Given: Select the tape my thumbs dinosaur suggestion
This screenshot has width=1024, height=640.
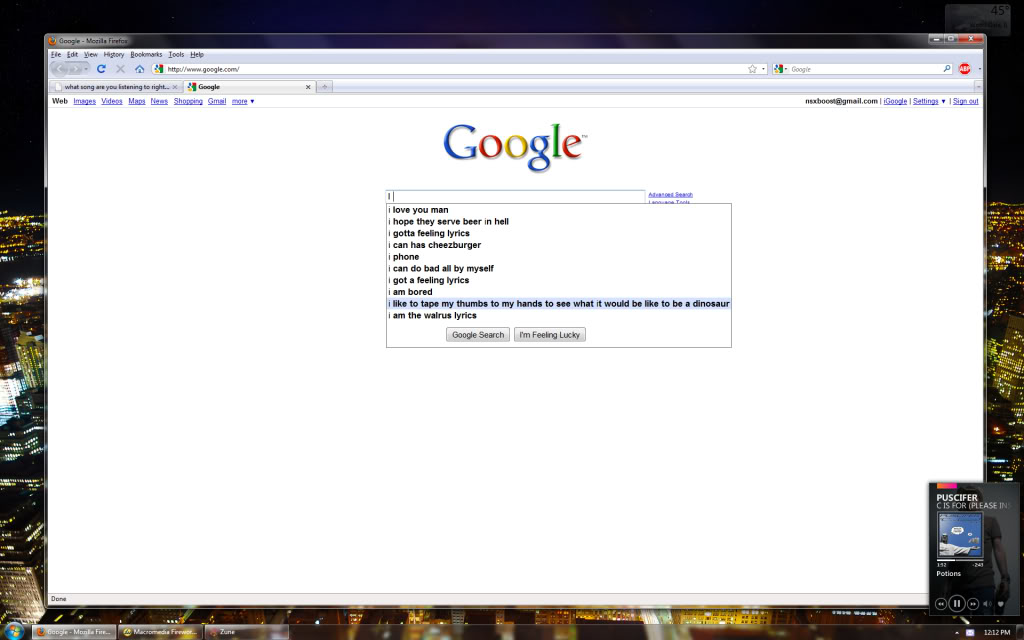Looking at the screenshot, I should pos(559,304).
